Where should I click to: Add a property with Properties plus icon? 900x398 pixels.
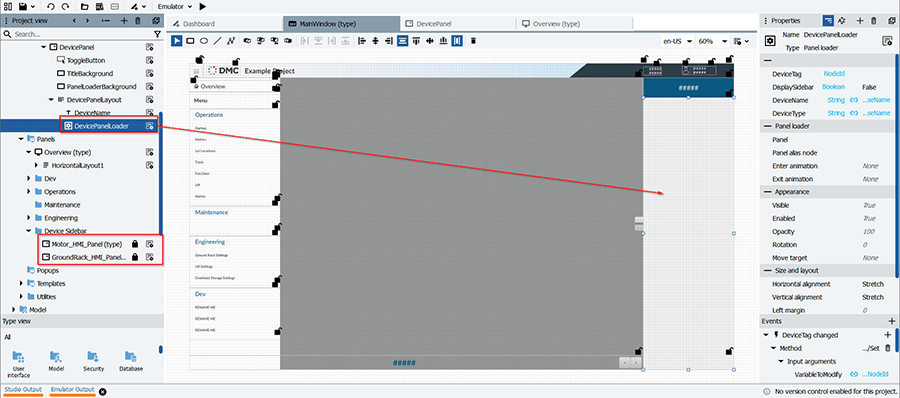(860, 21)
